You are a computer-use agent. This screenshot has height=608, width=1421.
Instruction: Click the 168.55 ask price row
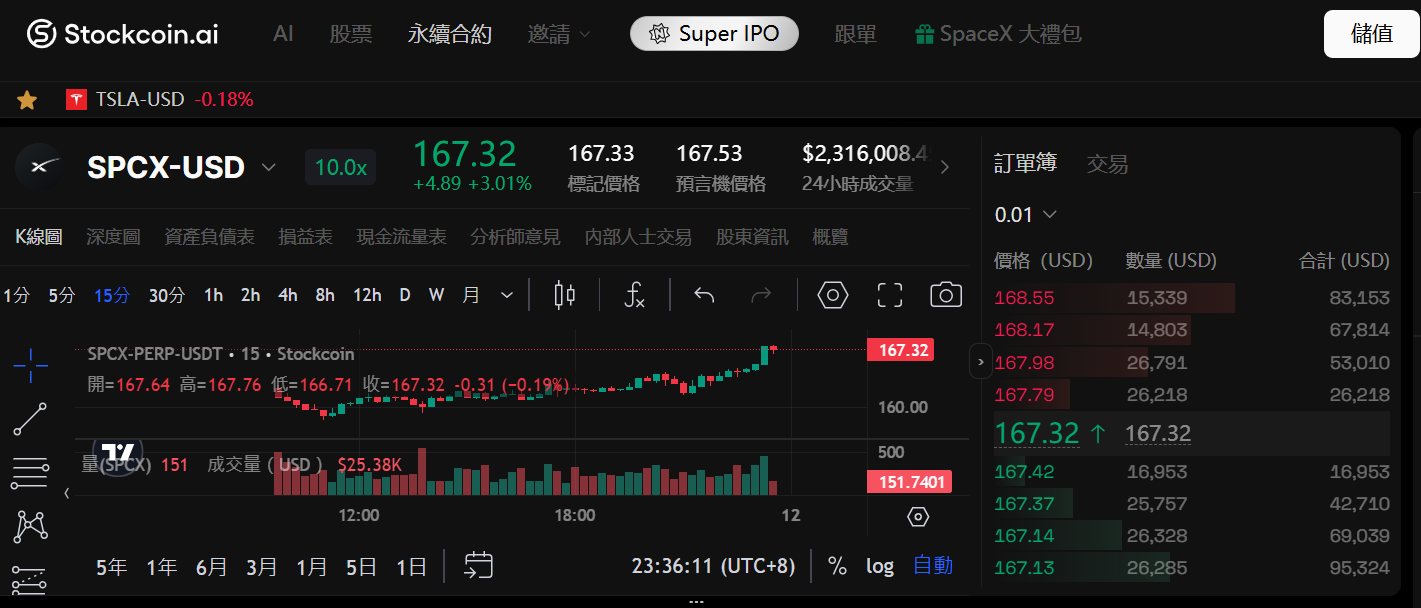[x=1192, y=298]
